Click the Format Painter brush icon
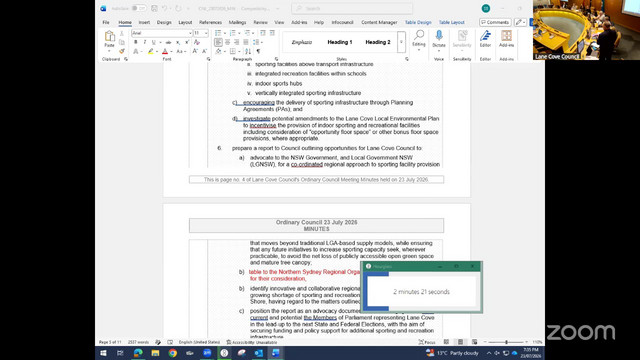Image resolution: width=640 pixels, height=360 pixels. pos(122,51)
